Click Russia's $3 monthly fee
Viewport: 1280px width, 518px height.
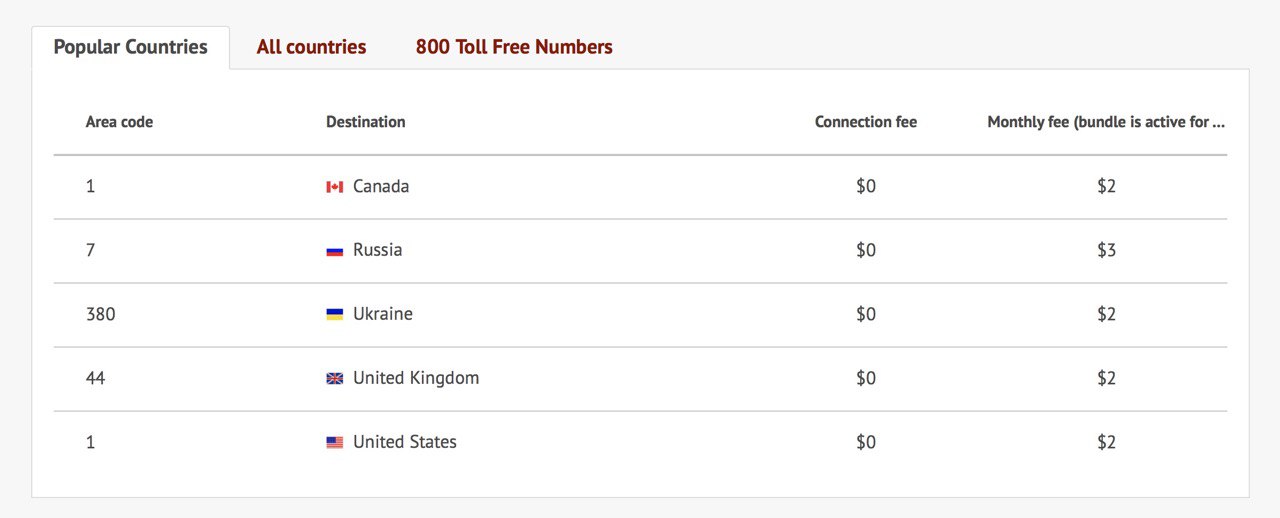pos(1106,250)
